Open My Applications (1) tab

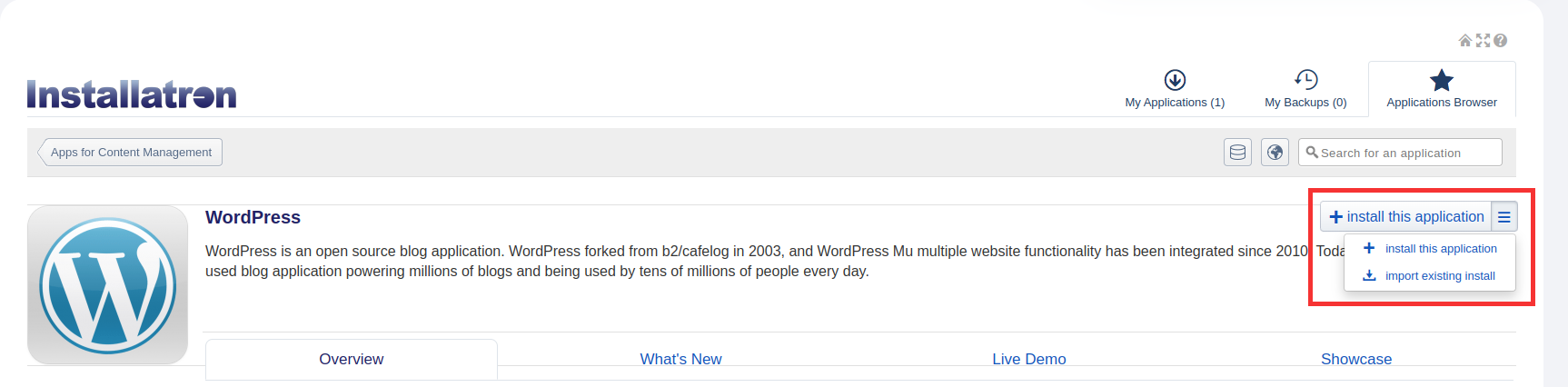coord(1175,89)
